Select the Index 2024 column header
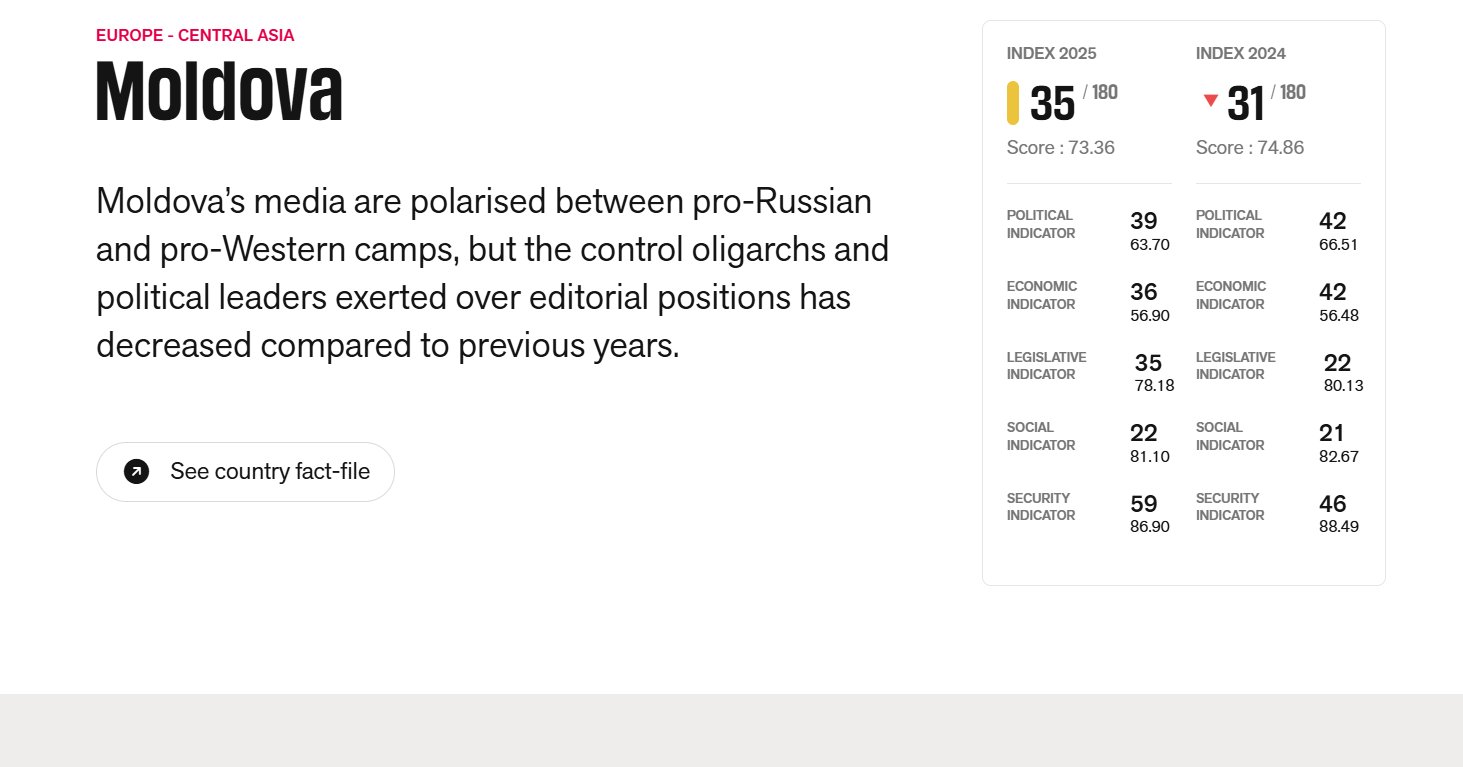 tap(1241, 53)
